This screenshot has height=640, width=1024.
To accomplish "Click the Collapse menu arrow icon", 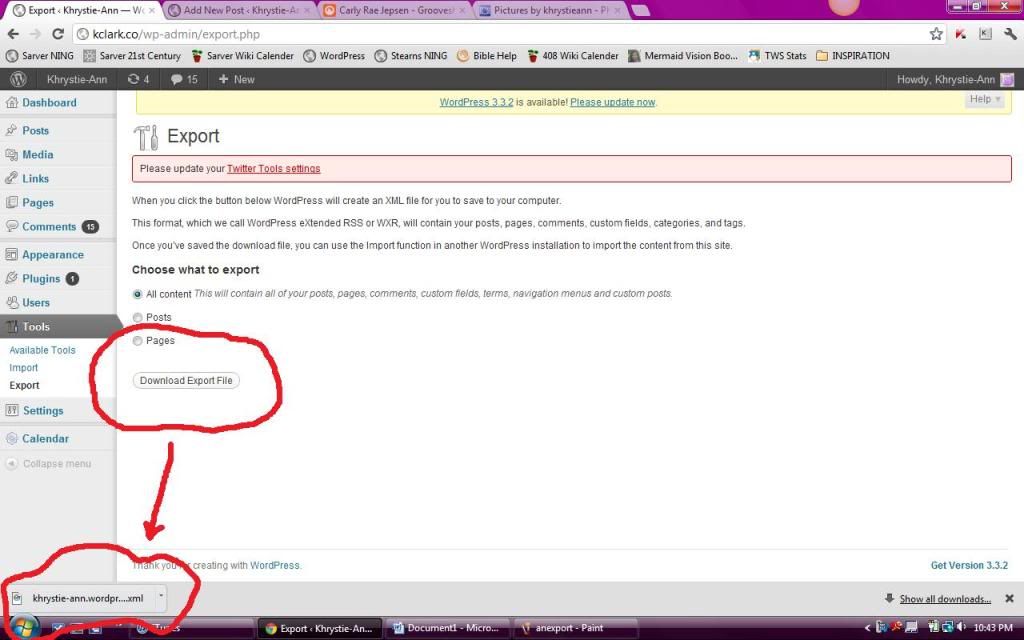I will click(12, 464).
